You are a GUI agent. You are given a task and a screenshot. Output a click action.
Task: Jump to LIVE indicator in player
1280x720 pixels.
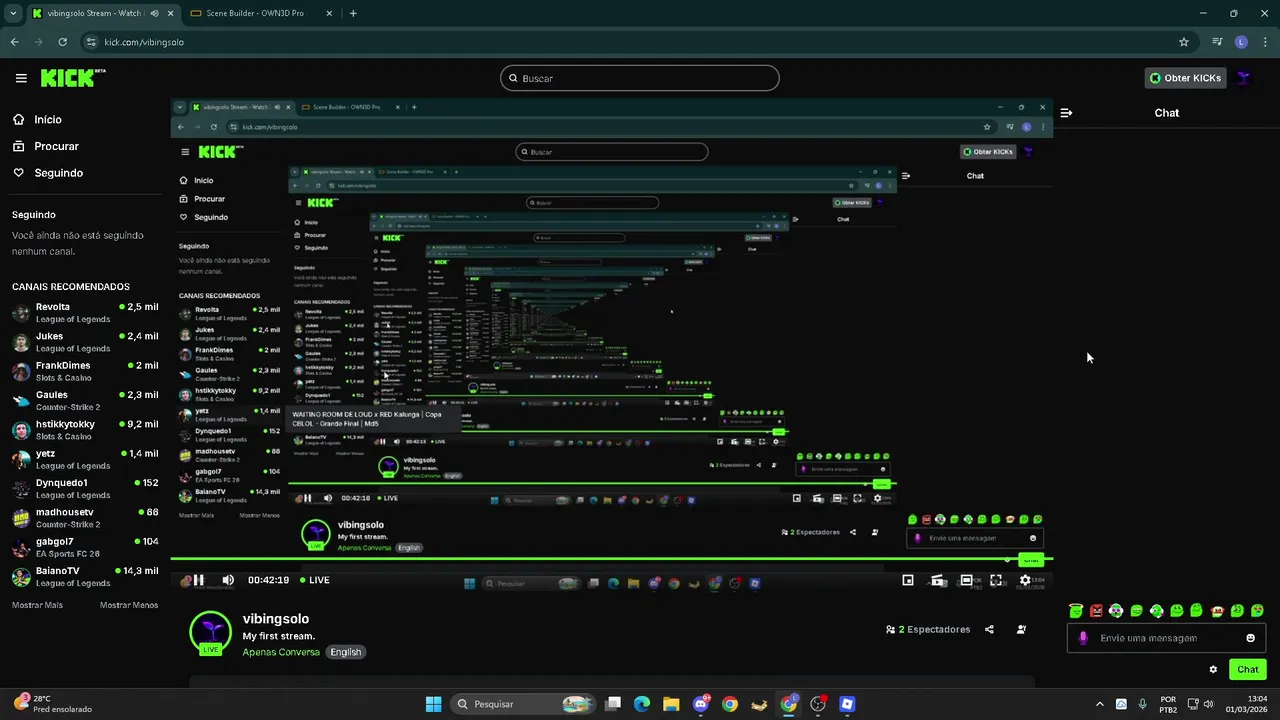(x=314, y=580)
